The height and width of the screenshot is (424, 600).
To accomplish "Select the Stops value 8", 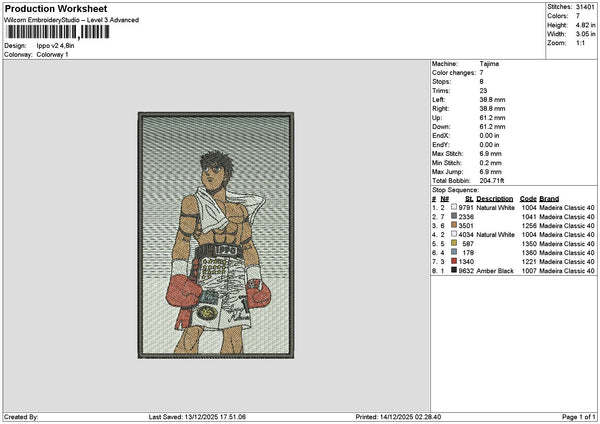I will click(x=481, y=82).
